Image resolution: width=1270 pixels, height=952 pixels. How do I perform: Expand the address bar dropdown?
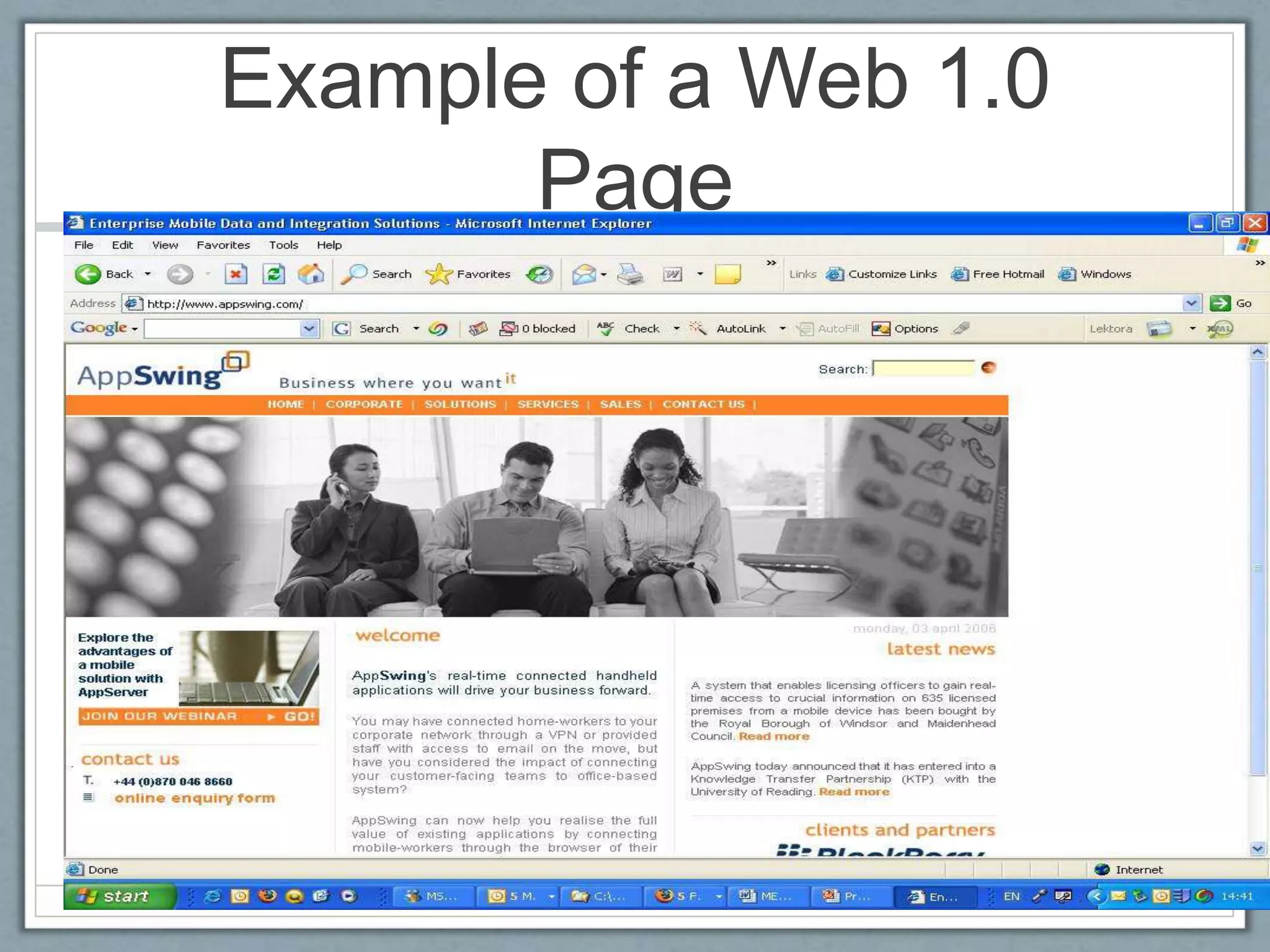(x=1191, y=303)
